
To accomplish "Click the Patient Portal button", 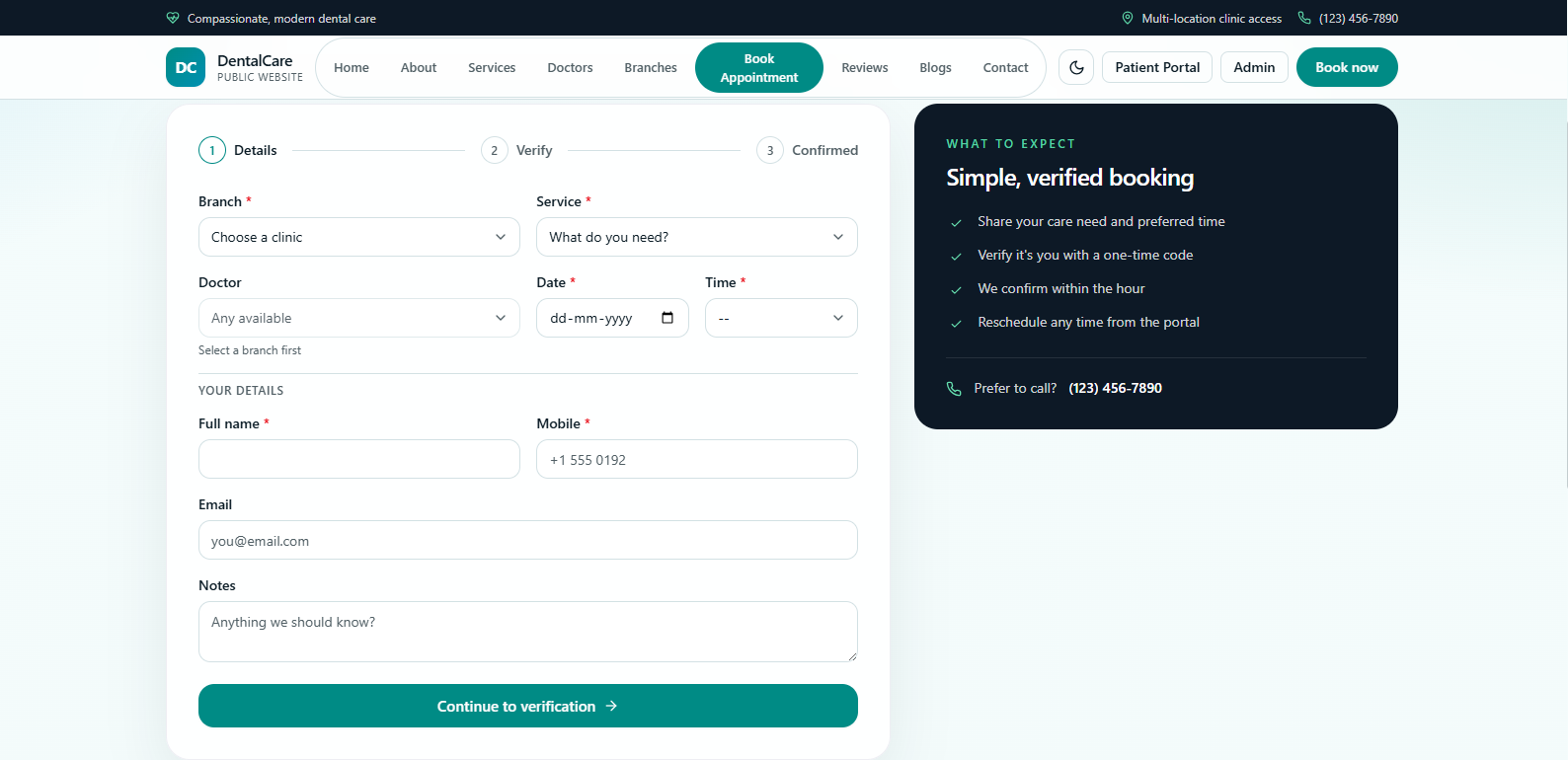I will [x=1157, y=67].
